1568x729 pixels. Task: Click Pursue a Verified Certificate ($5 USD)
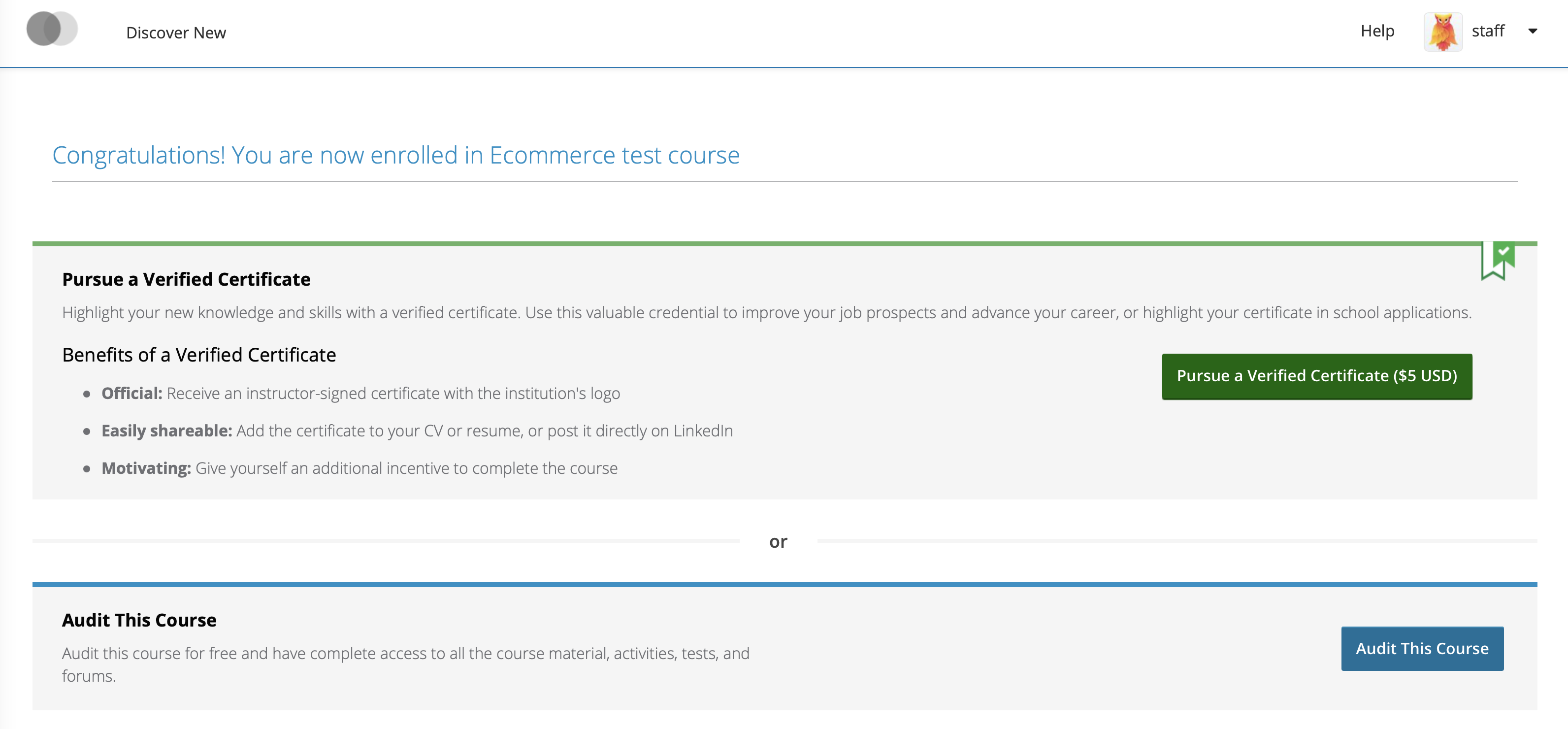[1317, 376]
